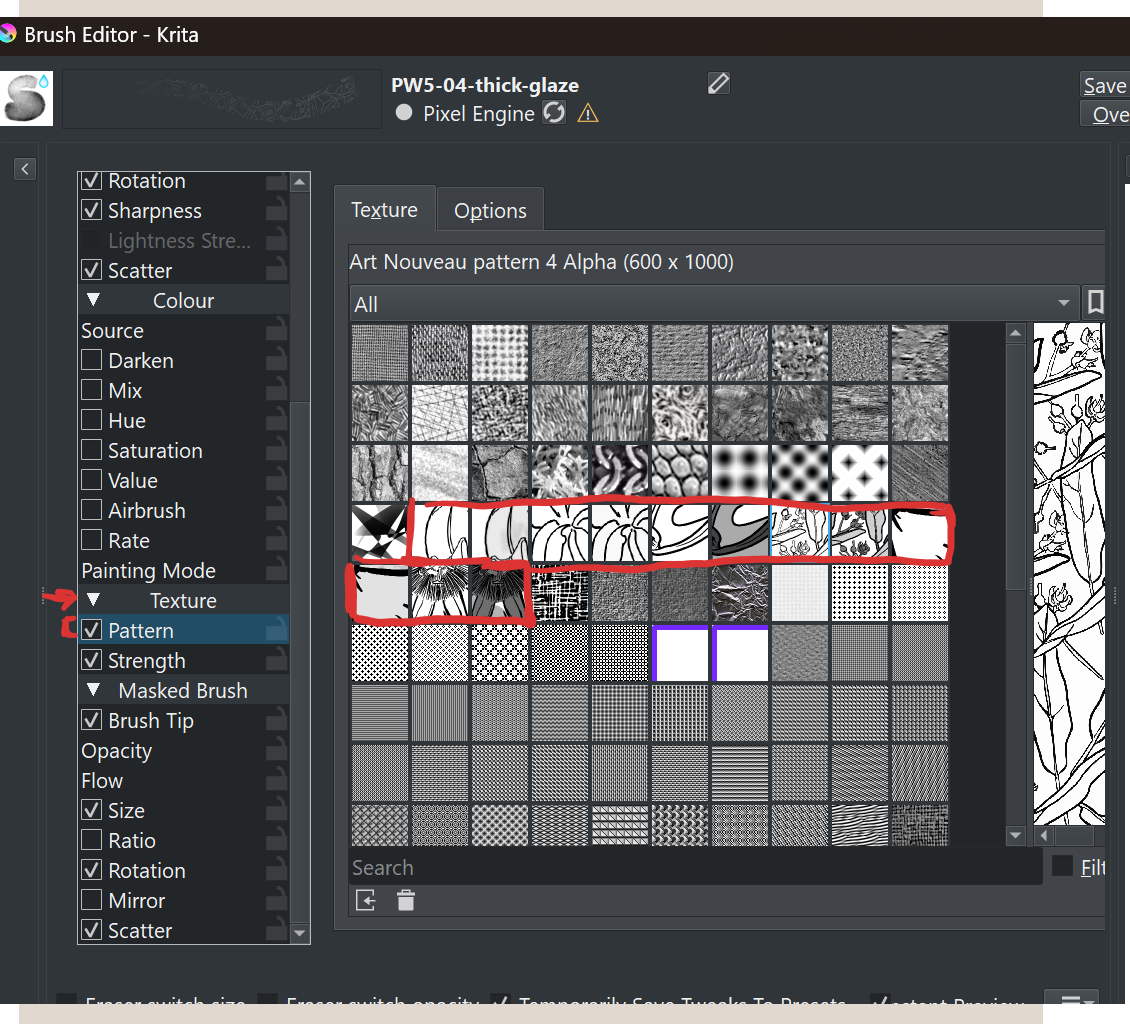Select the Painting Mode option

(x=148, y=570)
